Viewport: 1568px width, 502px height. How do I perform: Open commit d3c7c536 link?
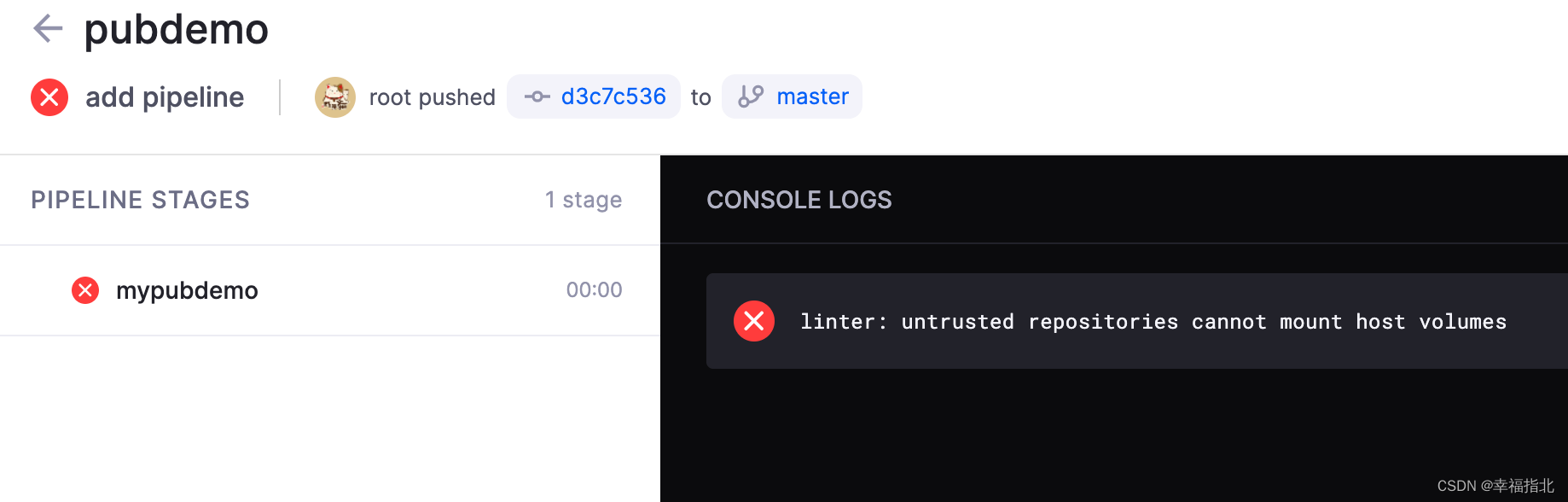coord(613,96)
